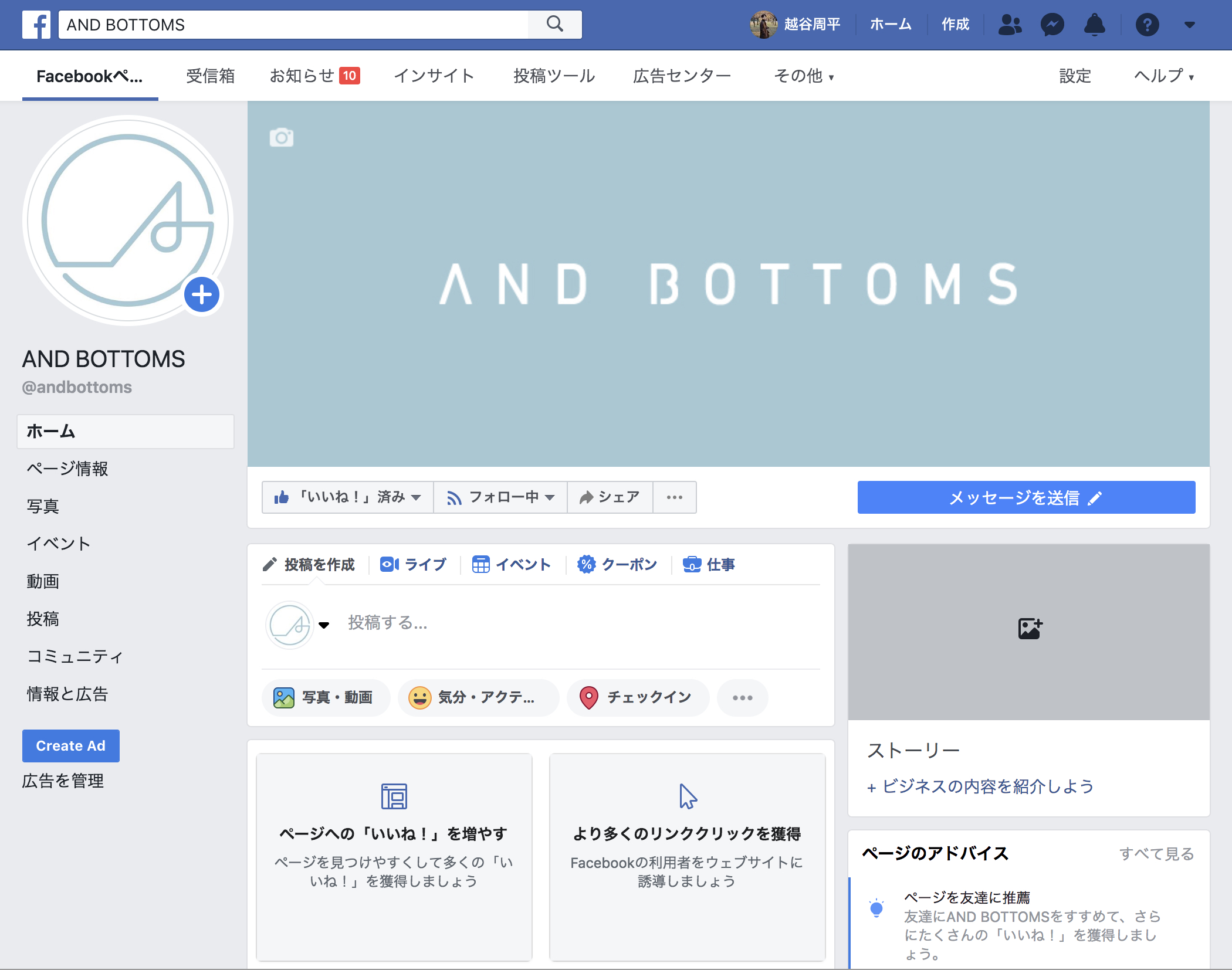The height and width of the screenshot is (970, 1232).
Task: Click the add story image icon
Action: click(x=1030, y=629)
